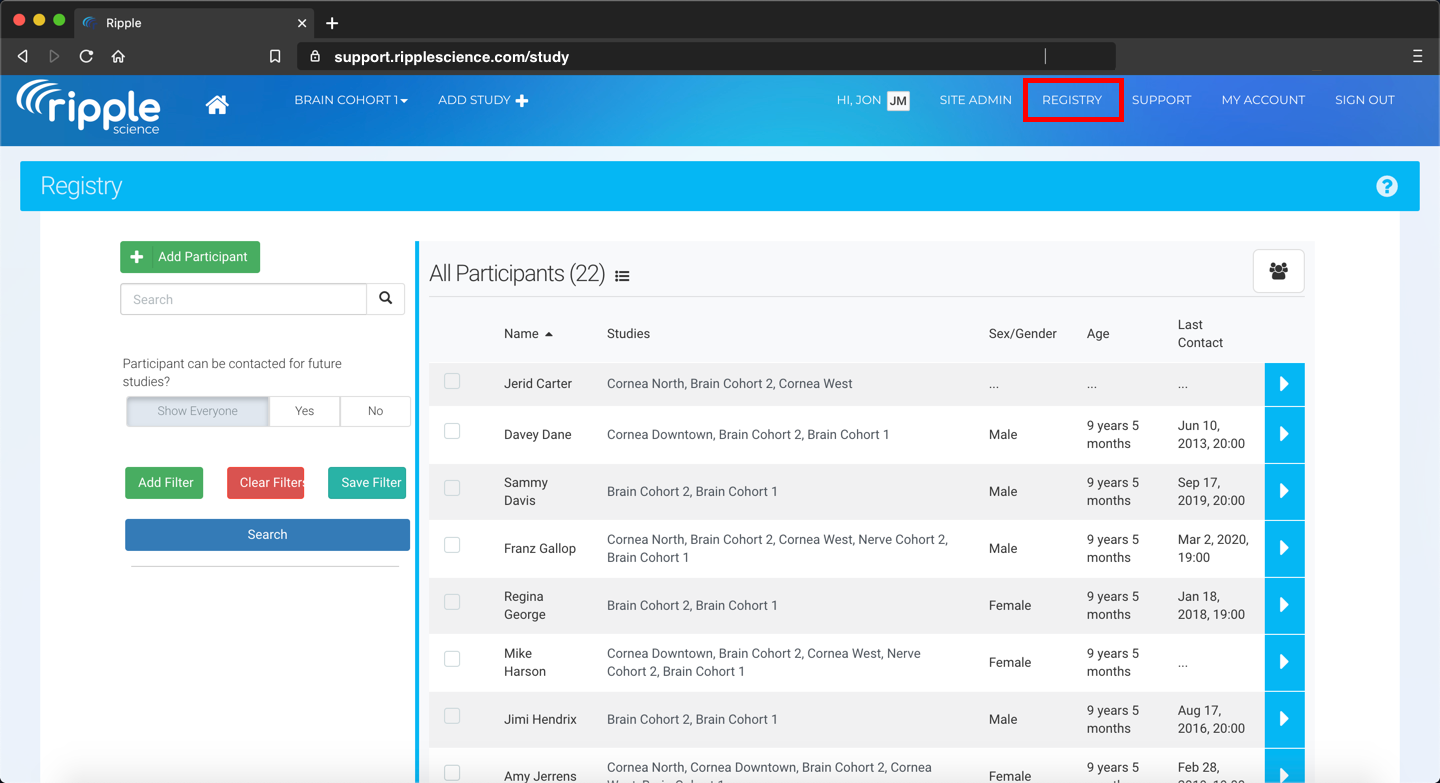Open the help question mark icon
This screenshot has height=783, width=1440.
[x=1386, y=186]
